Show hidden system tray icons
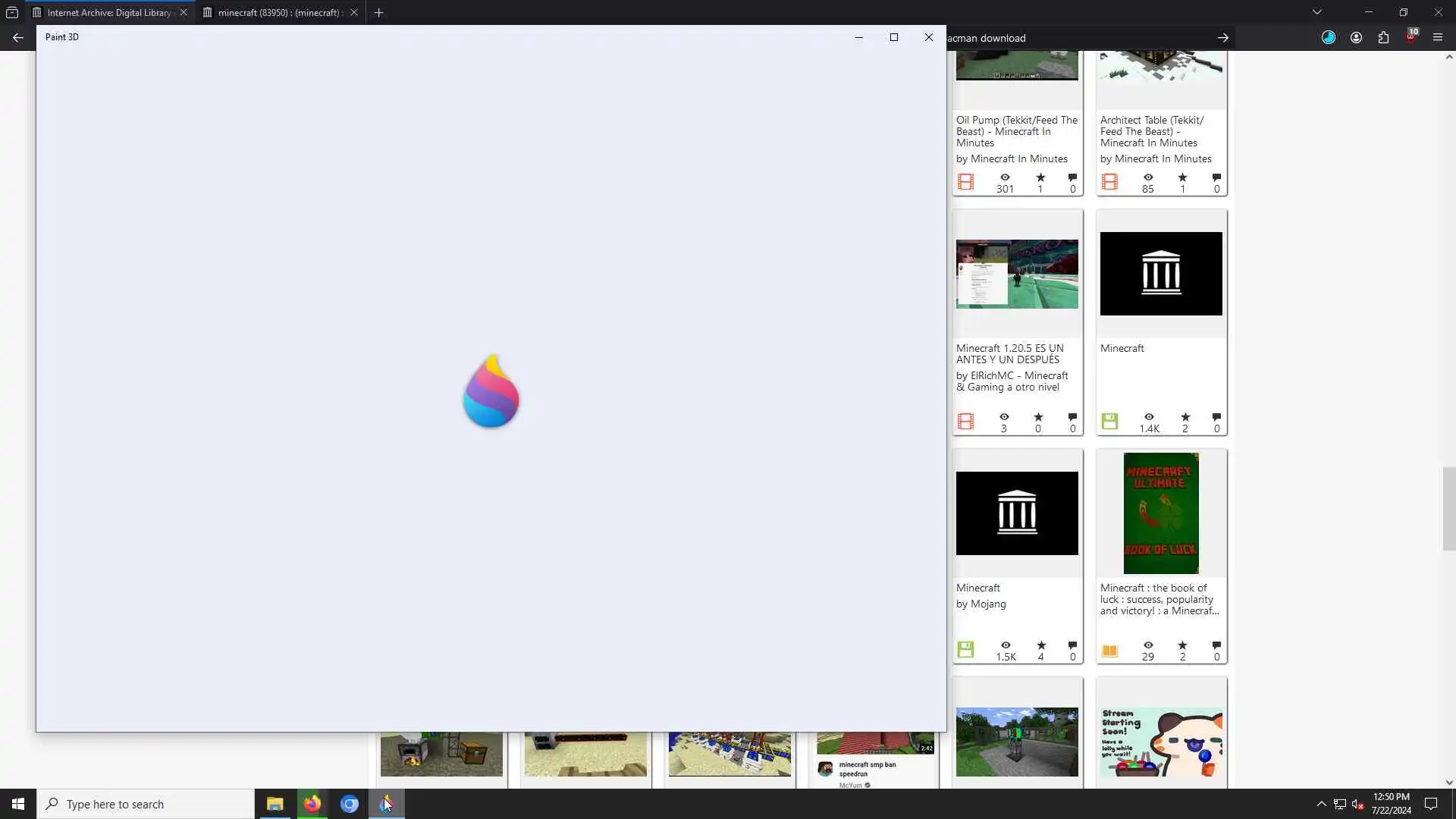The image size is (1456, 819). [1321, 804]
